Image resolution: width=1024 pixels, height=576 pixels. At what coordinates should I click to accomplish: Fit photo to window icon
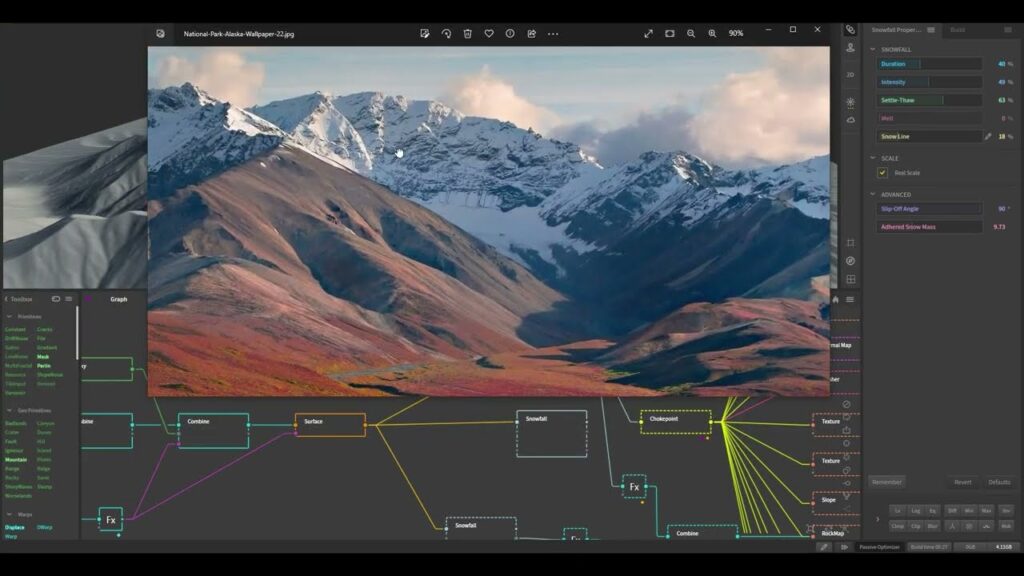[x=669, y=33]
